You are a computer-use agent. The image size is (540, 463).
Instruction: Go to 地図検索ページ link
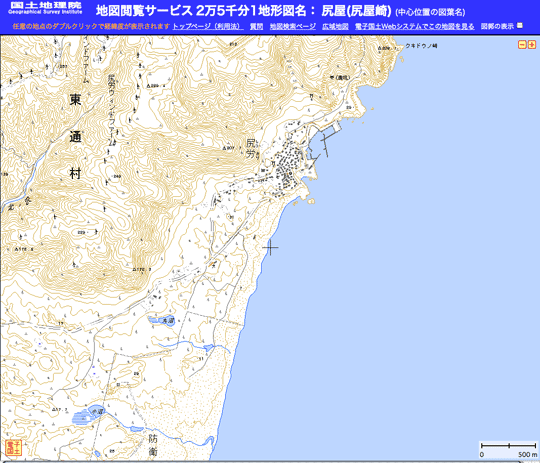292,26
